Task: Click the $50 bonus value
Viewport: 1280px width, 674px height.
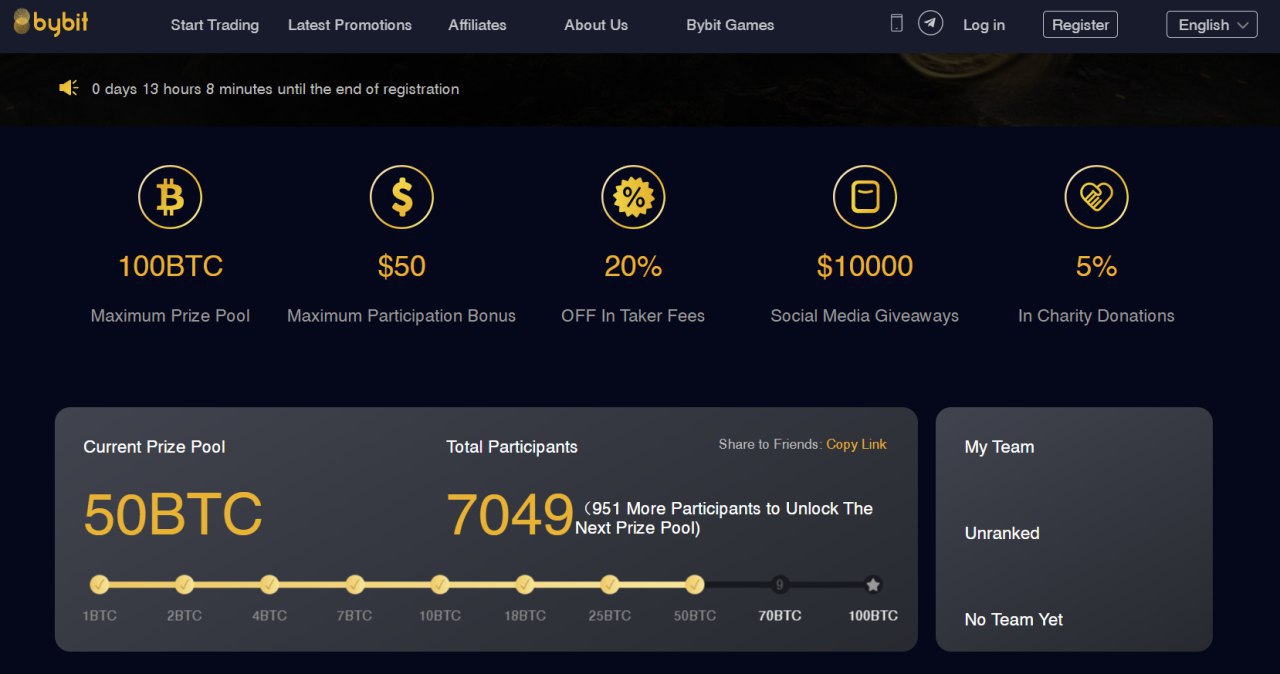Action: (402, 266)
